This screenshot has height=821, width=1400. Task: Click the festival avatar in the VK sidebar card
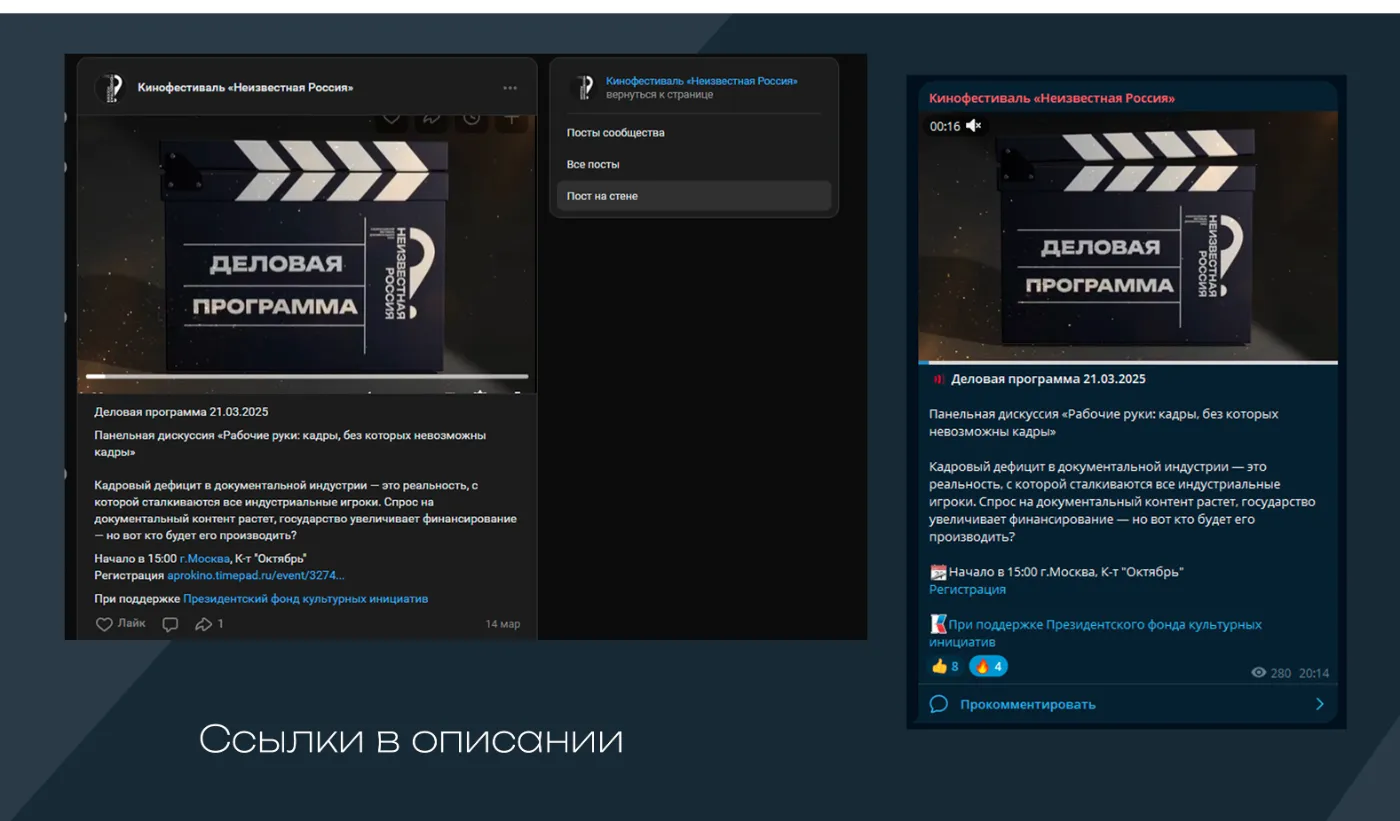[582, 87]
